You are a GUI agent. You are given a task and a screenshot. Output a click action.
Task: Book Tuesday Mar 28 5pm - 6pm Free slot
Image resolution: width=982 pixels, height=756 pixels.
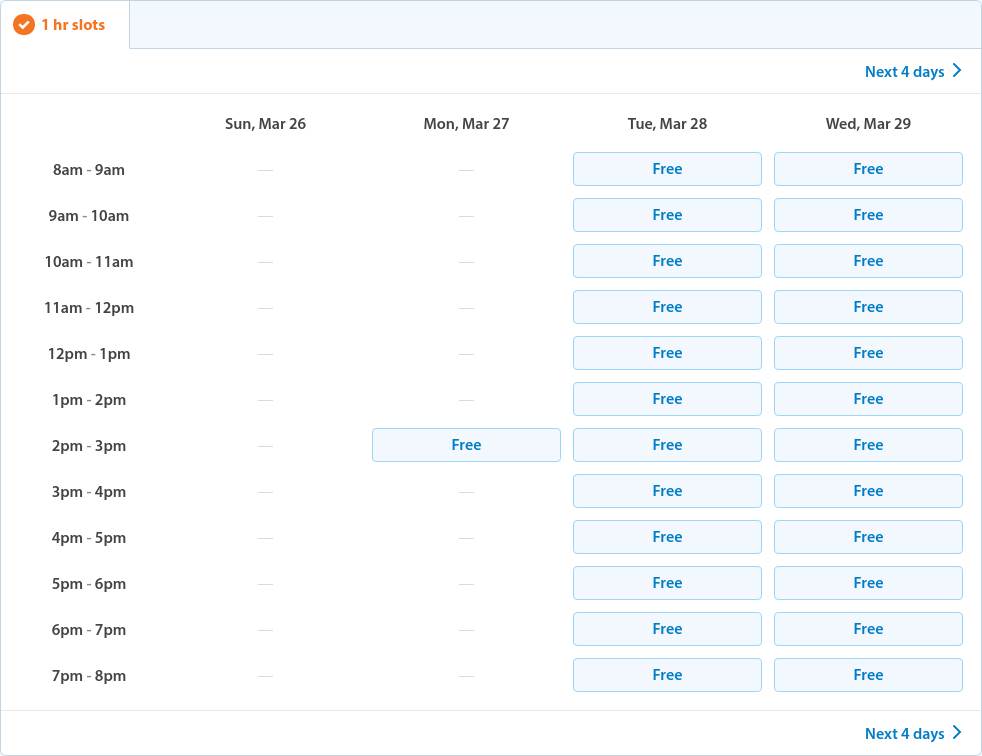(667, 583)
